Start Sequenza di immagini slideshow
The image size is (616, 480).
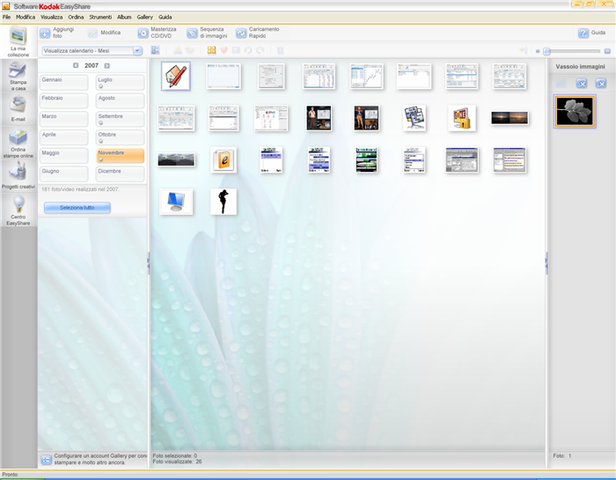pos(192,33)
